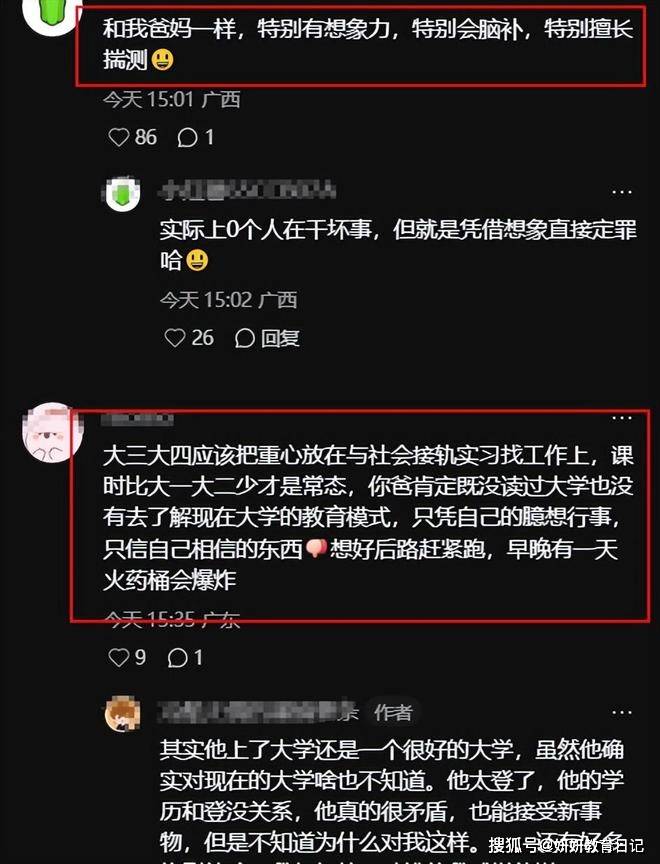Like the reply with 26 likes
The image size is (660, 864).
pyautogui.click(x=189, y=338)
